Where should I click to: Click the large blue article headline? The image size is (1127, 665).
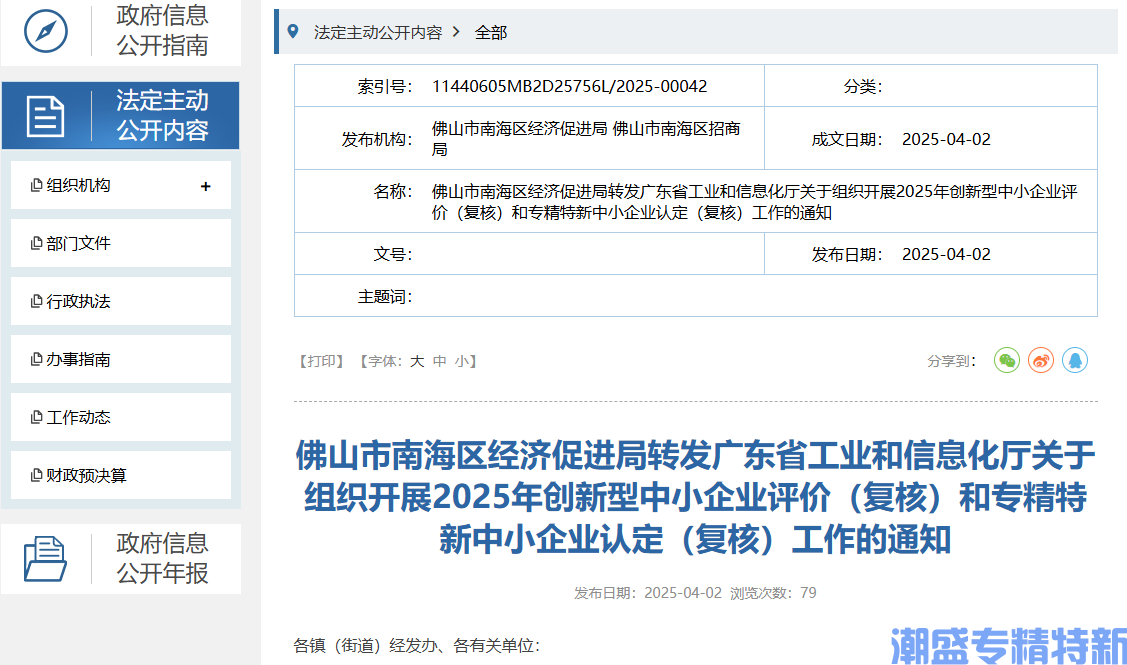695,497
